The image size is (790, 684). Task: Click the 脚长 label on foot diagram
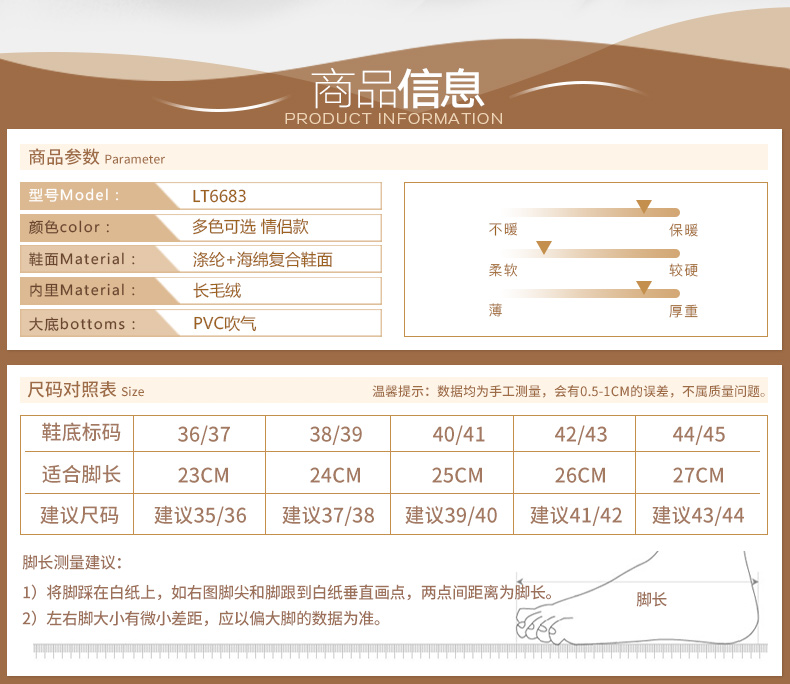pyautogui.click(x=651, y=599)
